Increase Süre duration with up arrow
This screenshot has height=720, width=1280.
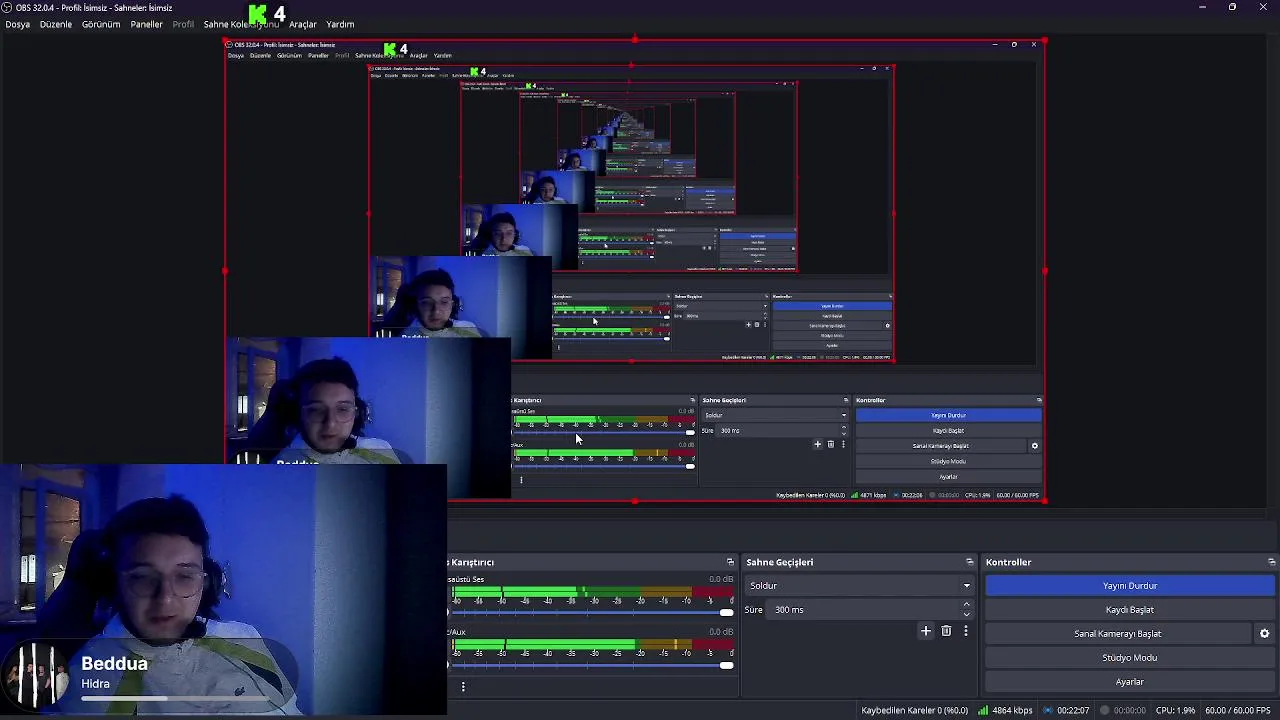[x=966, y=605]
